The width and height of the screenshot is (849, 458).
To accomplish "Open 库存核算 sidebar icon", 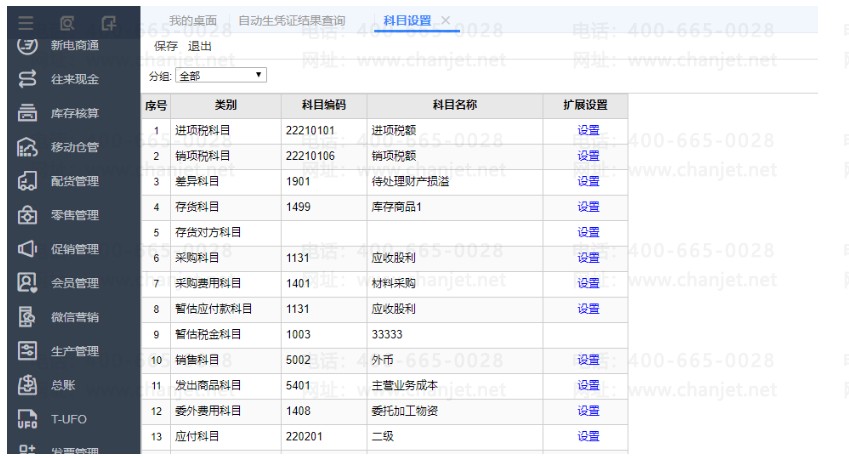I will 27,113.
